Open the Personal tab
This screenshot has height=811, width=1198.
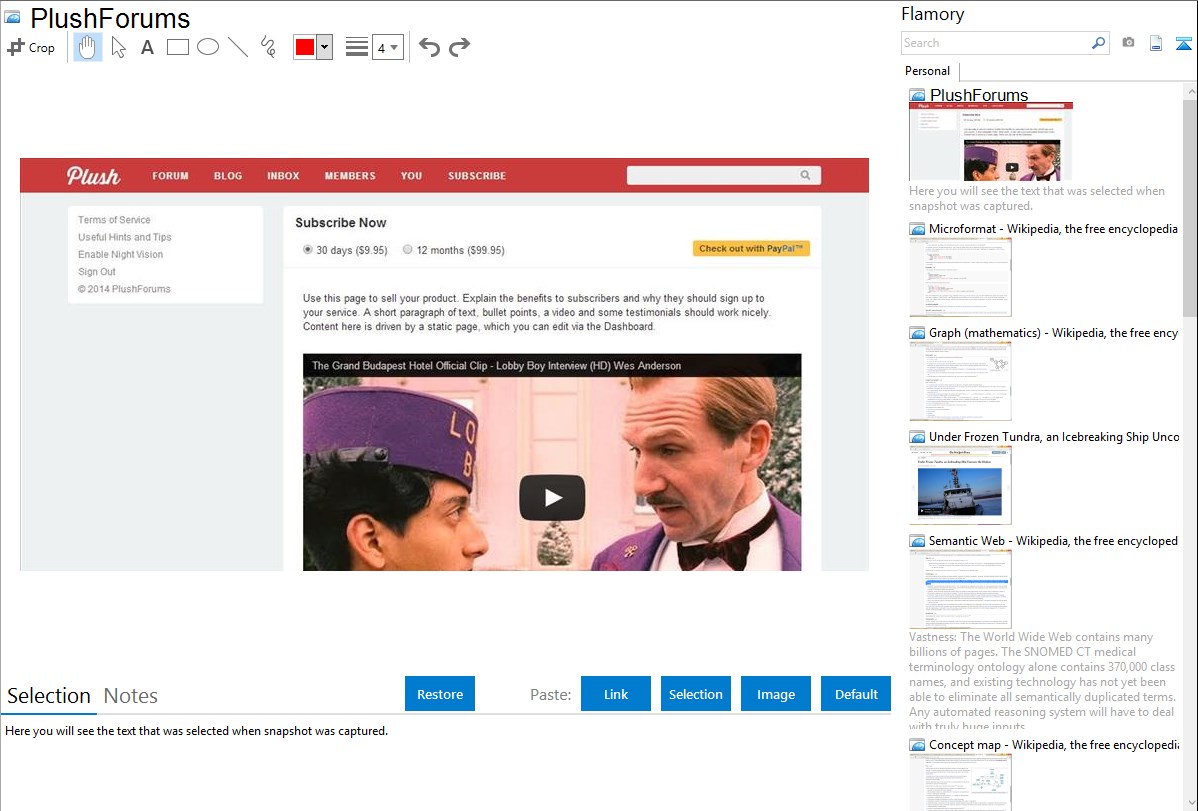[x=927, y=71]
